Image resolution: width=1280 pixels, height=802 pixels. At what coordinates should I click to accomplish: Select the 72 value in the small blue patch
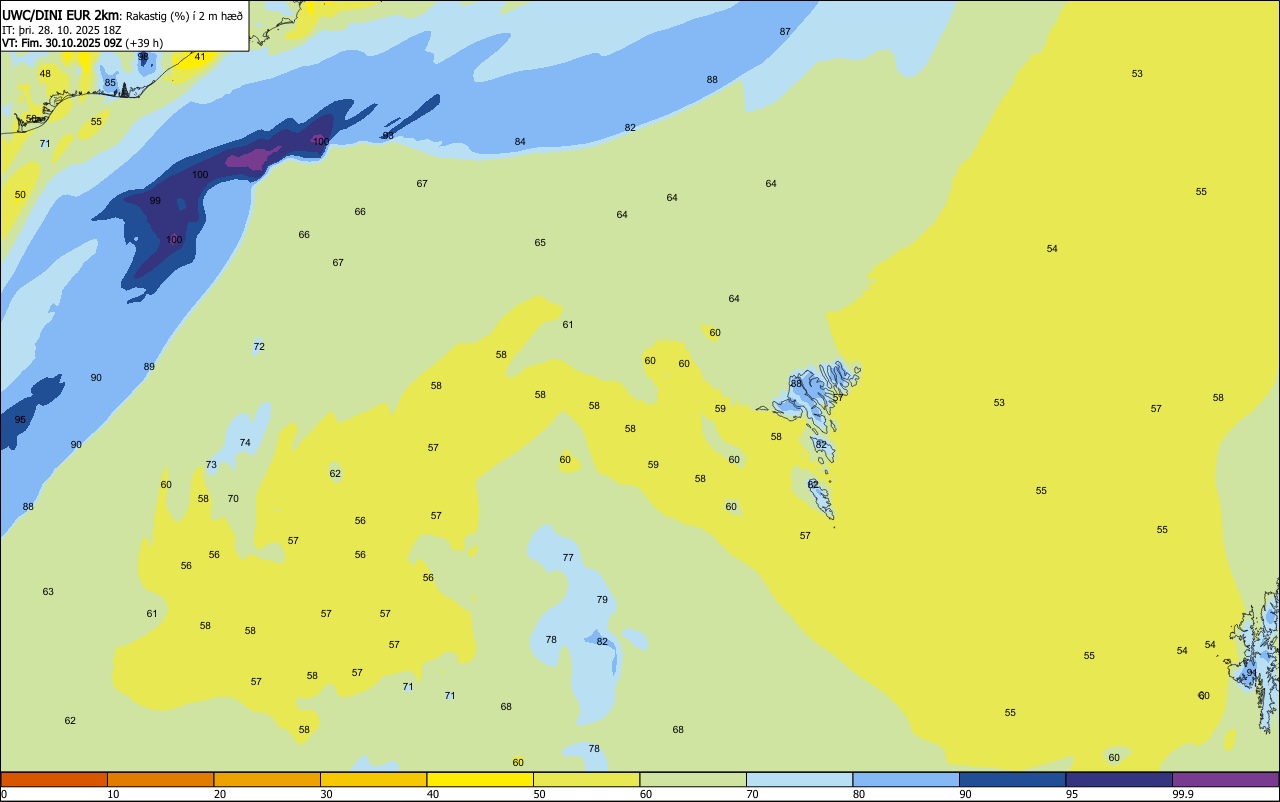tap(259, 347)
